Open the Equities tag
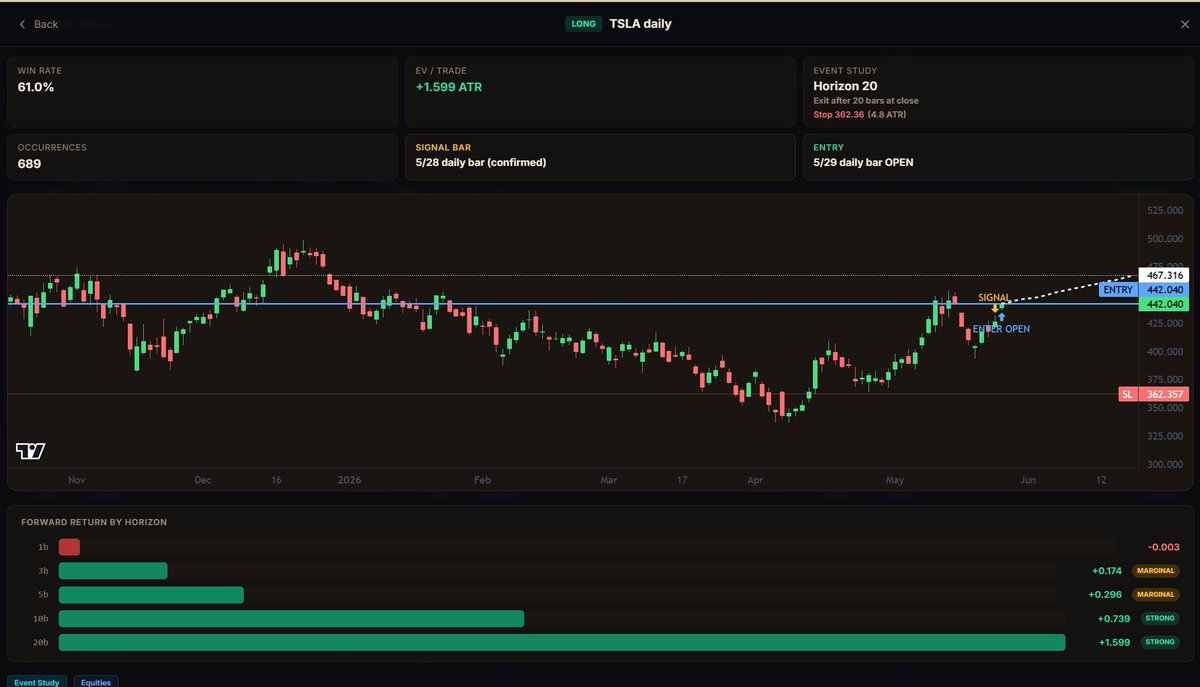The width and height of the screenshot is (1200, 687). (x=96, y=682)
